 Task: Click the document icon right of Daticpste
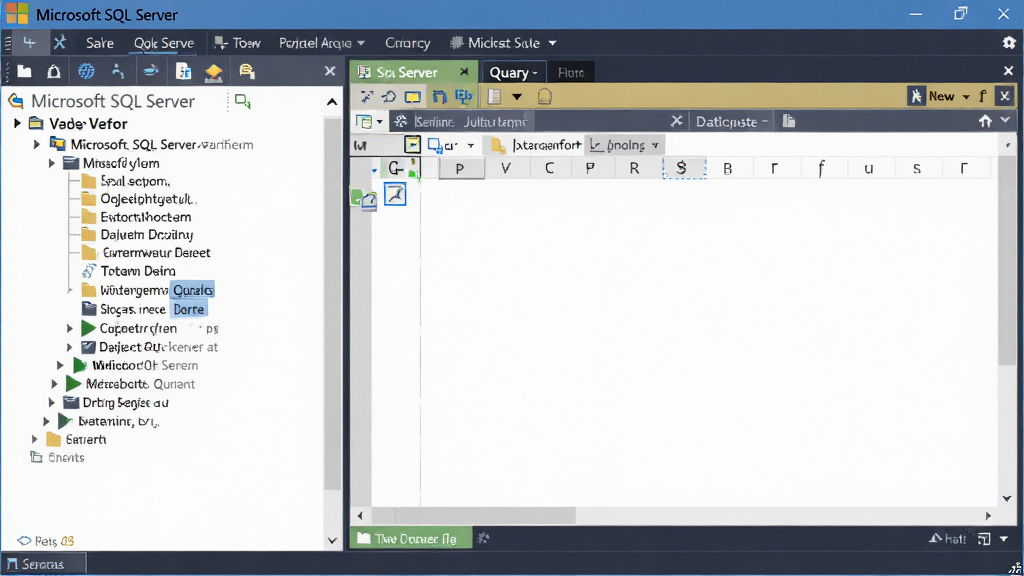pos(789,121)
